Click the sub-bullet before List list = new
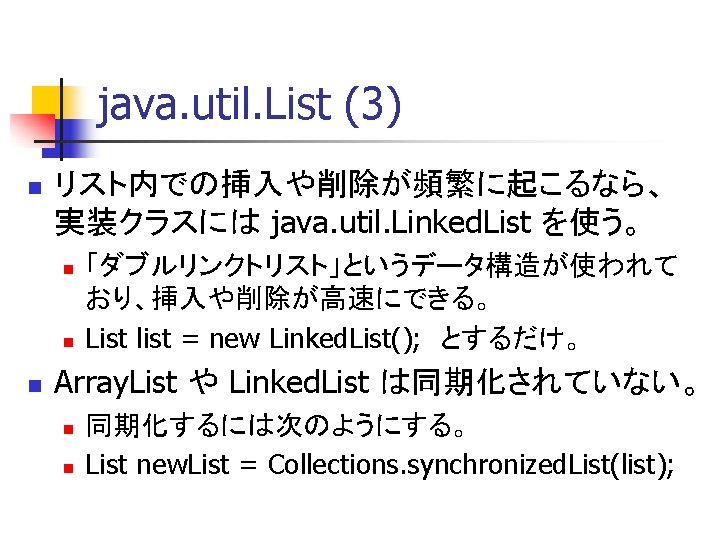The height and width of the screenshot is (540, 720). (67, 341)
